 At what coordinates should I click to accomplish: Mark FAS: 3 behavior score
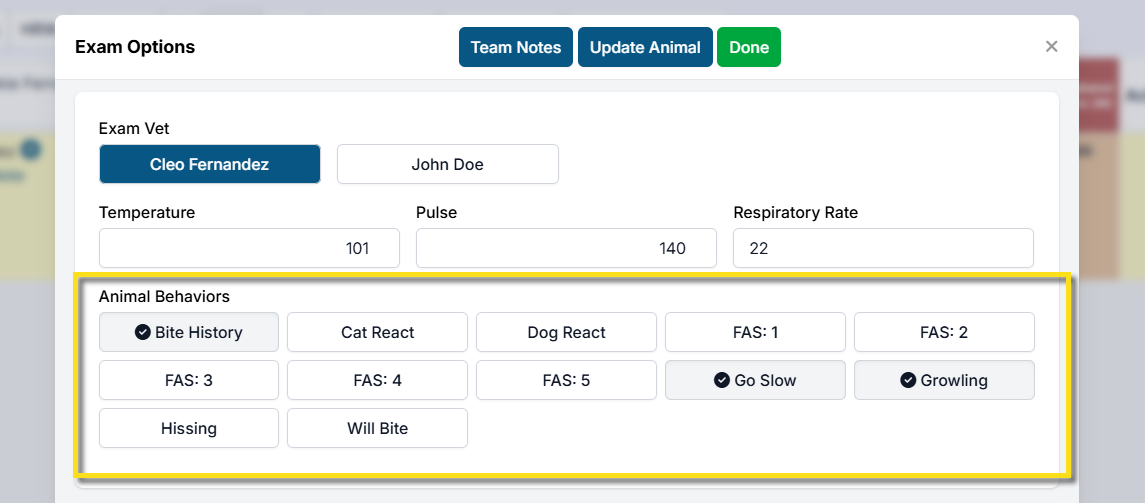[x=189, y=380]
